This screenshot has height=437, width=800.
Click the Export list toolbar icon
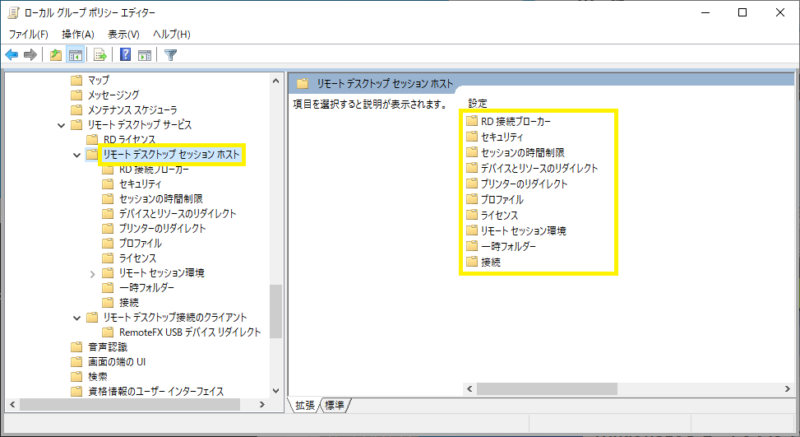click(100, 55)
